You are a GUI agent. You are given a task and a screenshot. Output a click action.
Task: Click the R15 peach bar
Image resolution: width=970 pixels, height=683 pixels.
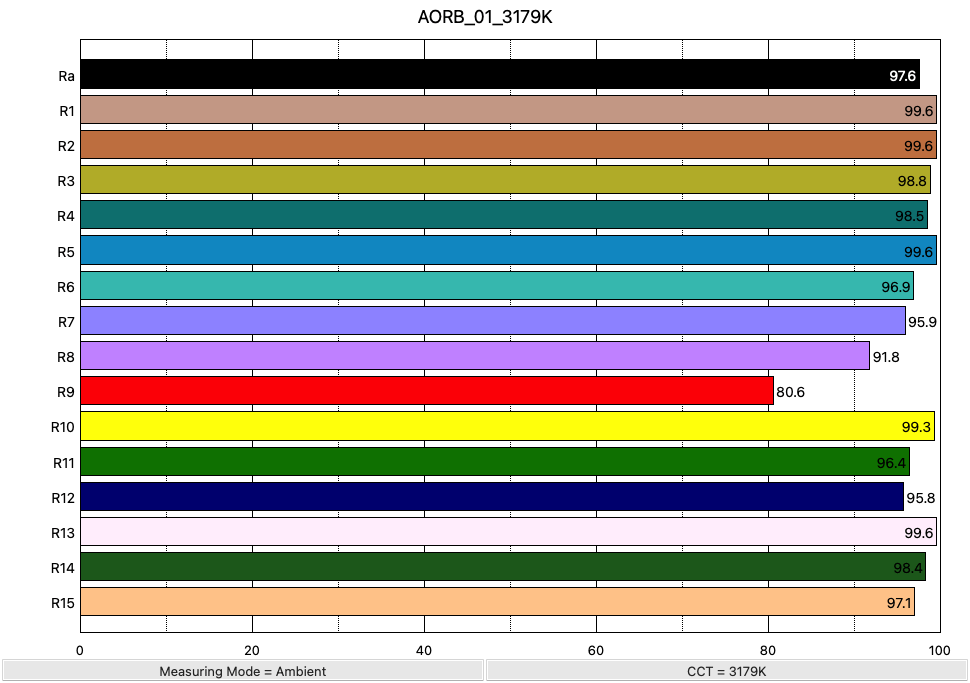pos(497,602)
